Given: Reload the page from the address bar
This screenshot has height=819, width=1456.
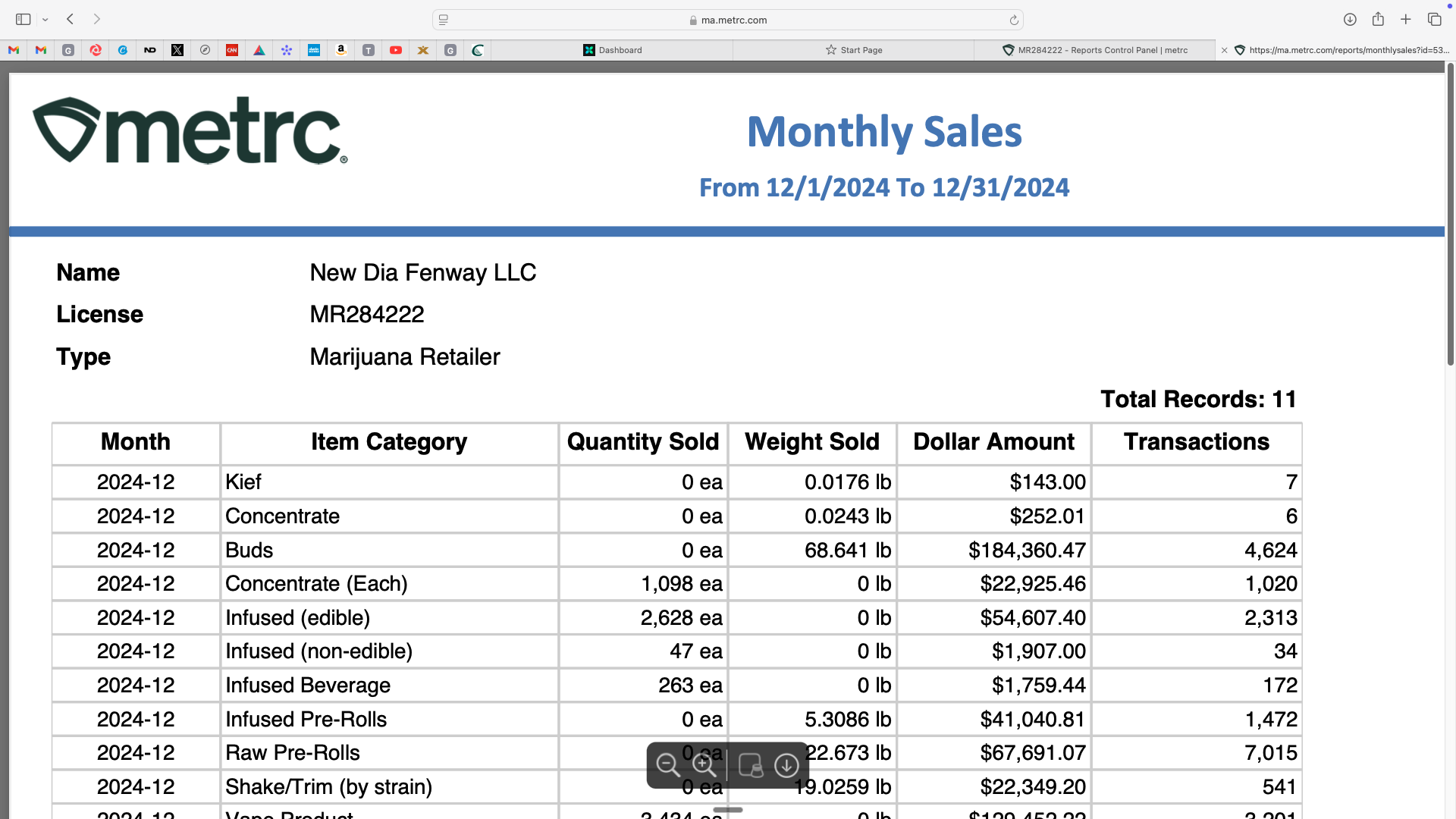Looking at the screenshot, I should (x=1014, y=20).
